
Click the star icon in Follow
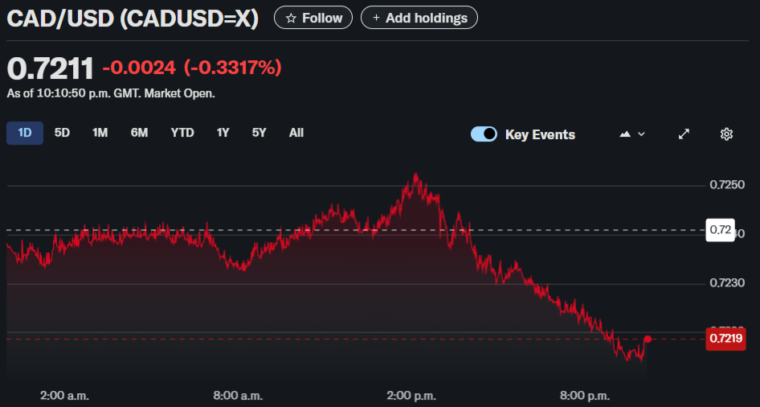291,18
